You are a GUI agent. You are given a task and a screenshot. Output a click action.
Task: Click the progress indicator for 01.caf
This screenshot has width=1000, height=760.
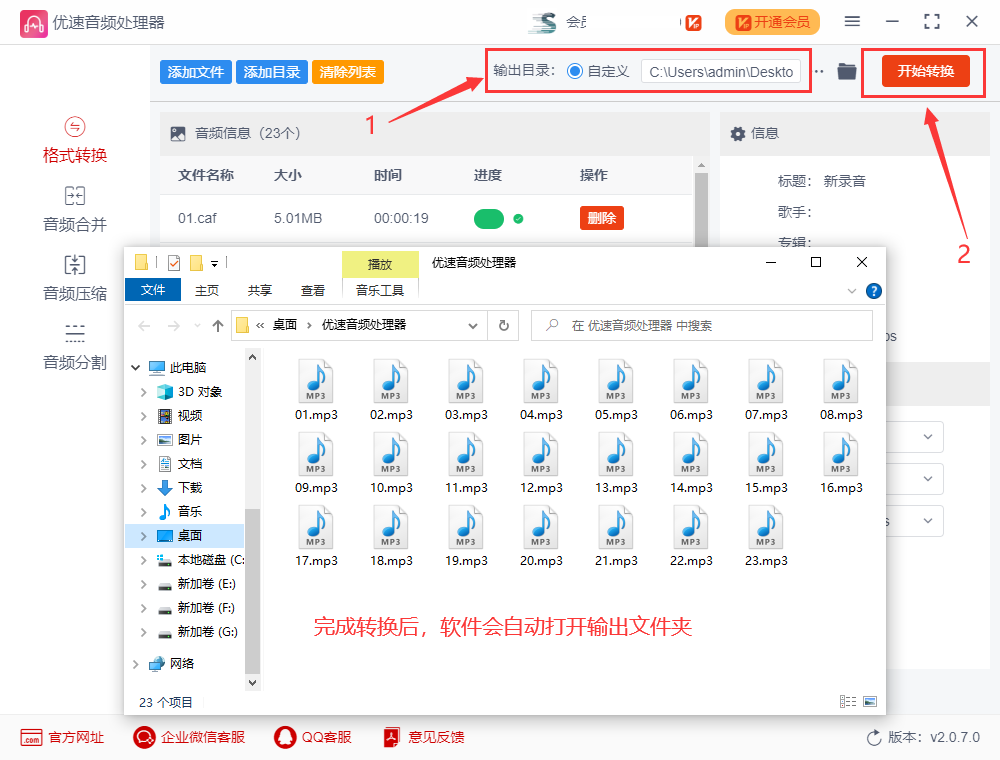pos(489,216)
